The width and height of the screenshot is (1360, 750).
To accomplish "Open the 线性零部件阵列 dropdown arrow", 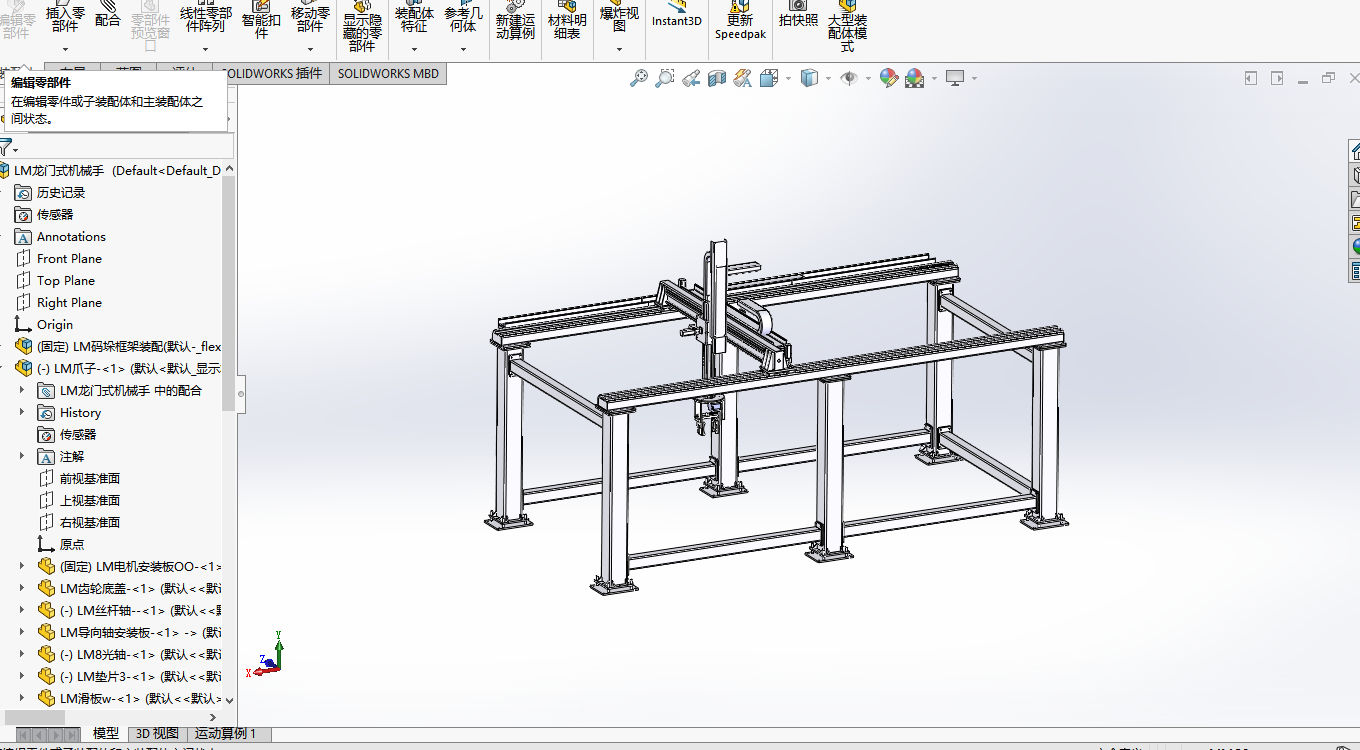I will [206, 48].
